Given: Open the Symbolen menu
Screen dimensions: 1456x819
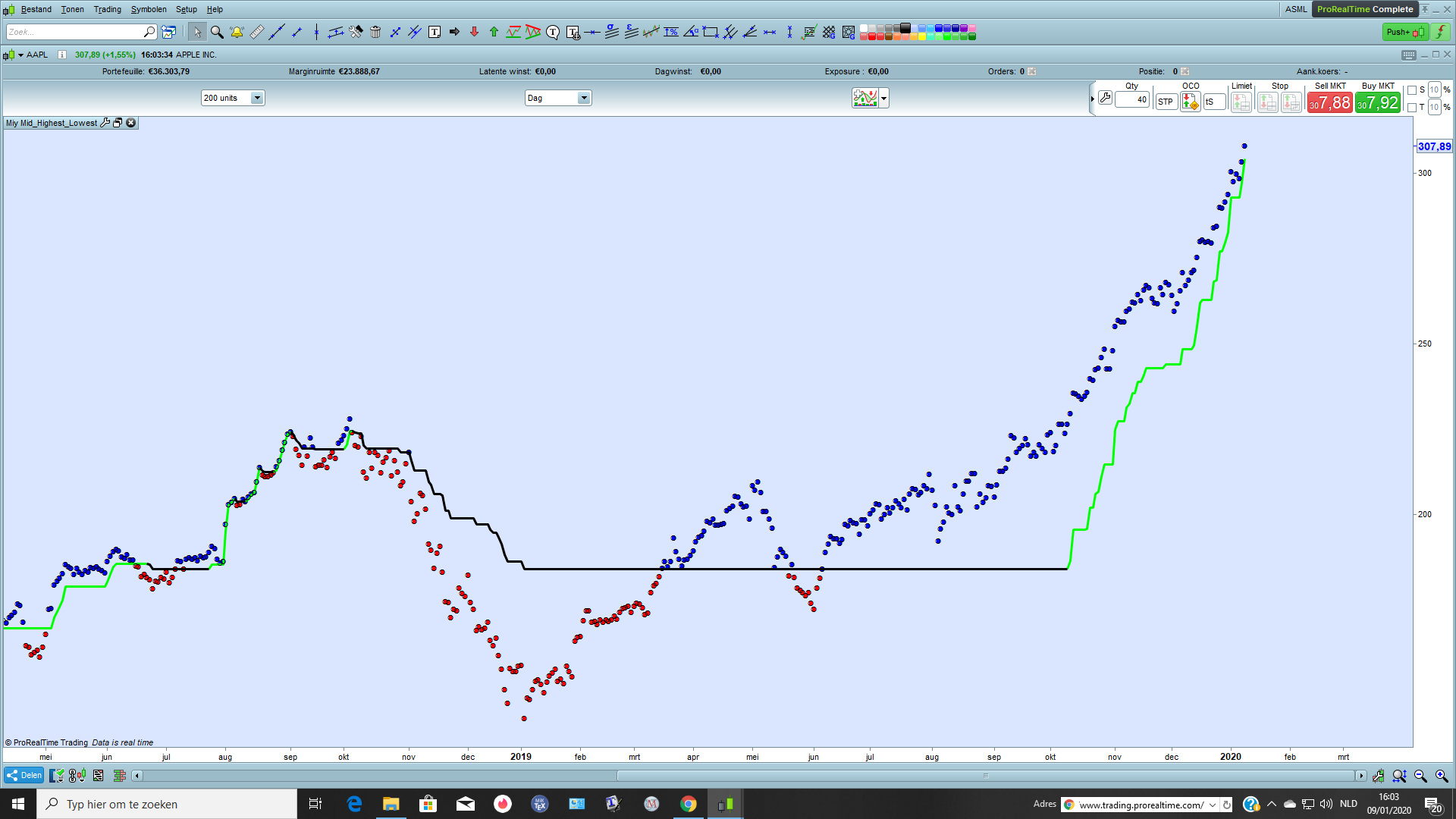Looking at the screenshot, I should 149,9.
